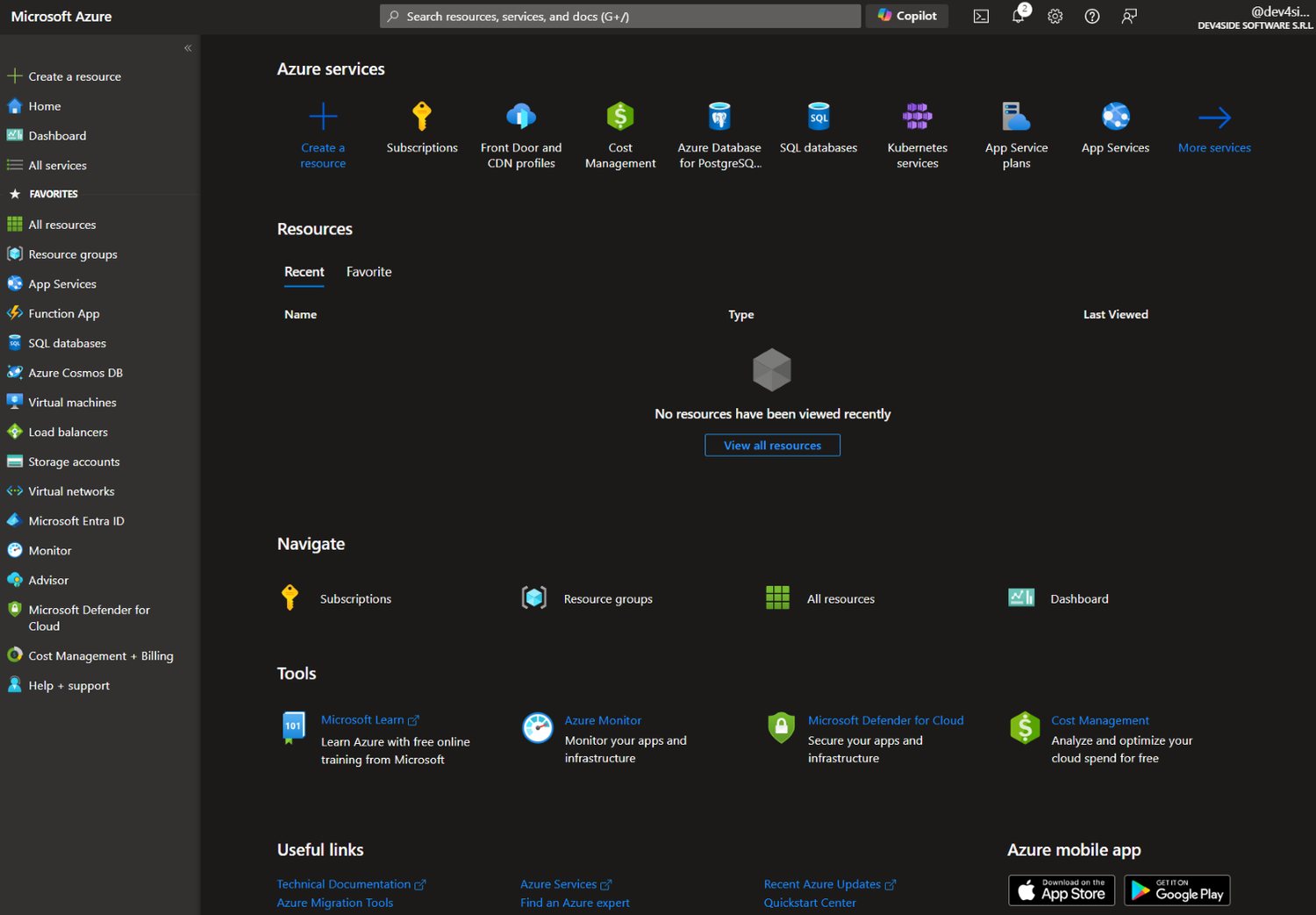Open Cost Management + Billing in sidebar
Image resolution: width=1316 pixels, height=915 pixels.
100,656
